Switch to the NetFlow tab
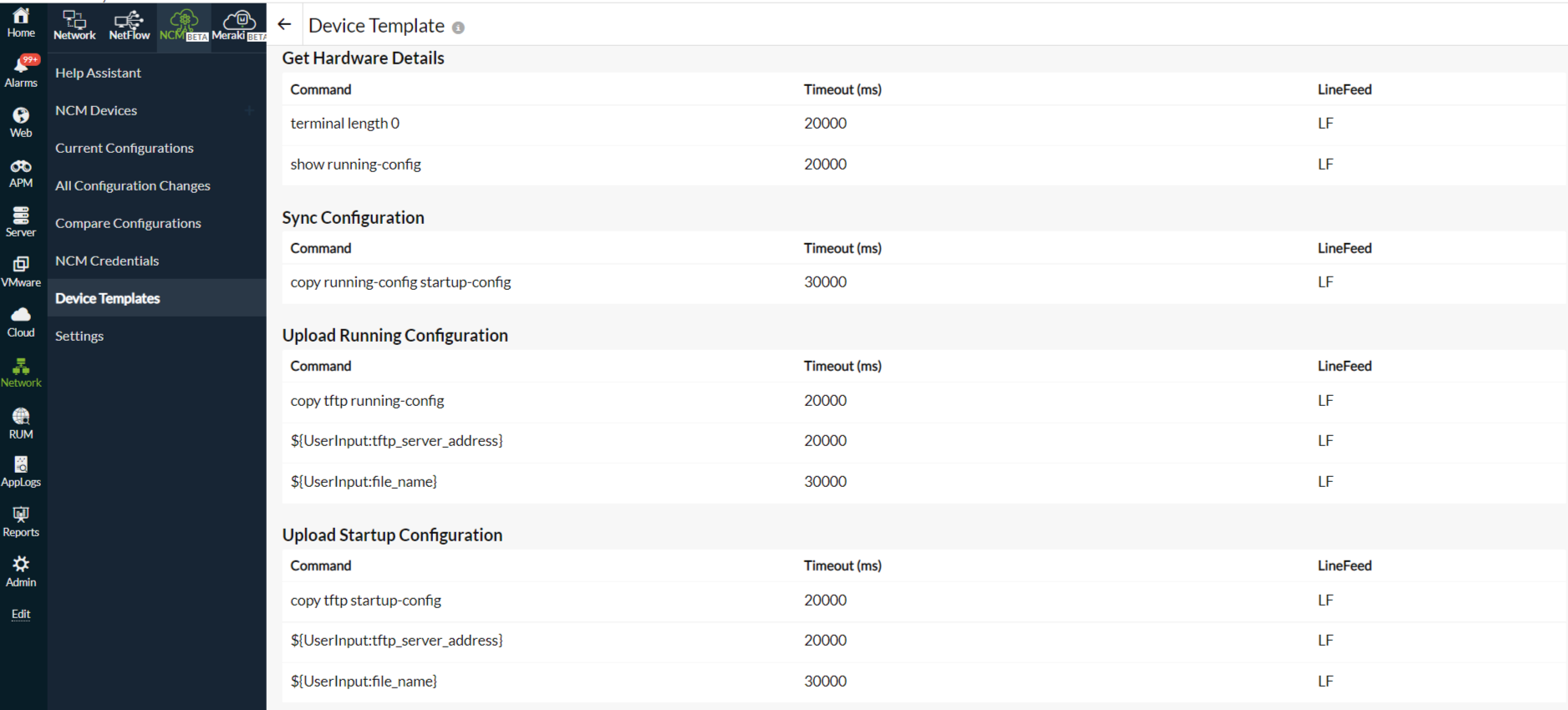 129,25
